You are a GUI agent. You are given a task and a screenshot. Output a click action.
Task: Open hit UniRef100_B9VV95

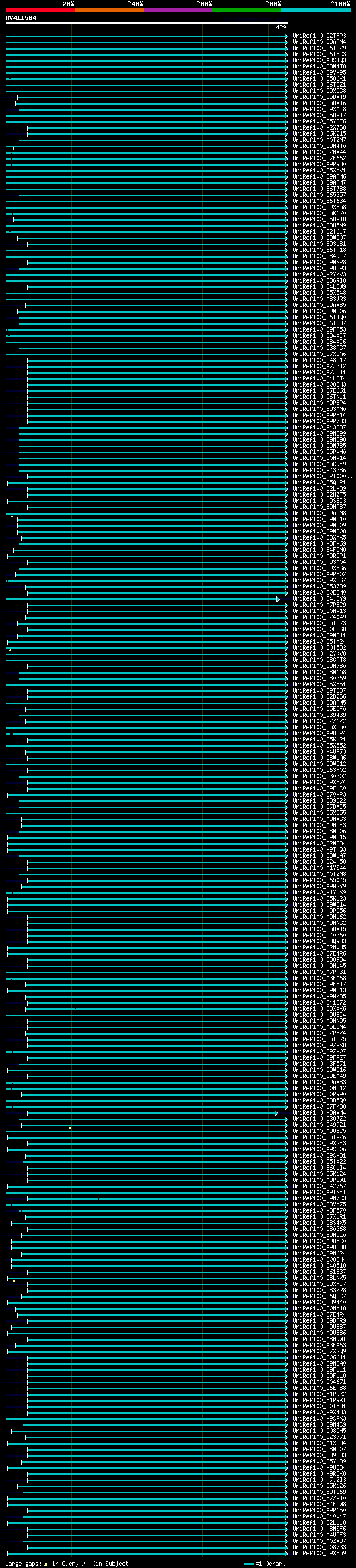[x=319, y=72]
